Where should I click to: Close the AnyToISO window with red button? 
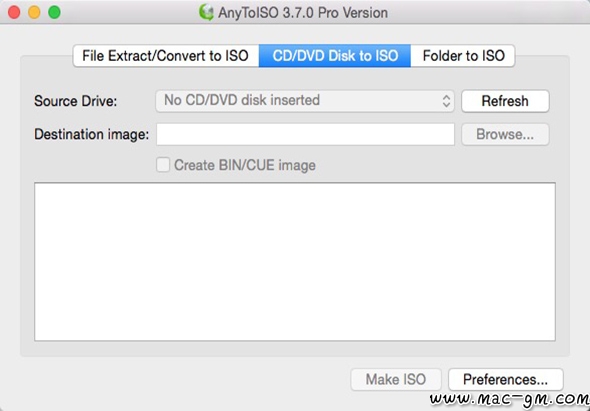pyautogui.click(x=14, y=12)
